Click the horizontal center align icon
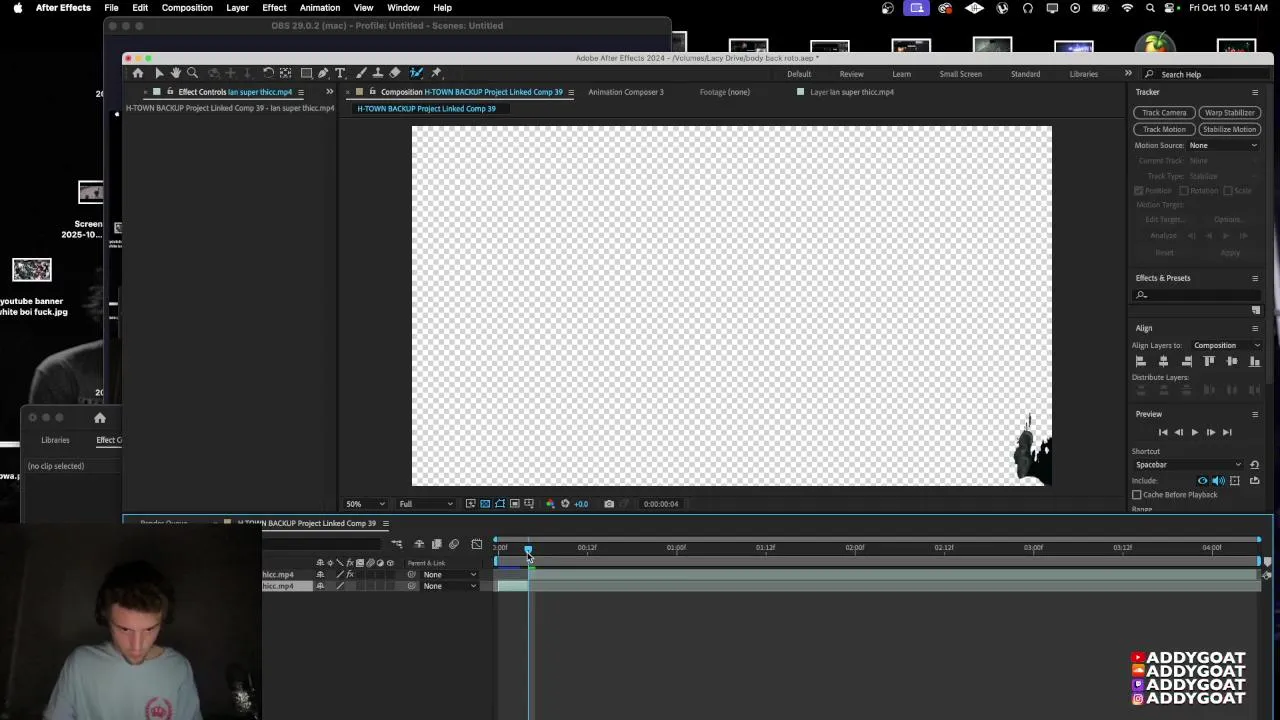Screen dimensions: 1280x720 coord(1163,361)
